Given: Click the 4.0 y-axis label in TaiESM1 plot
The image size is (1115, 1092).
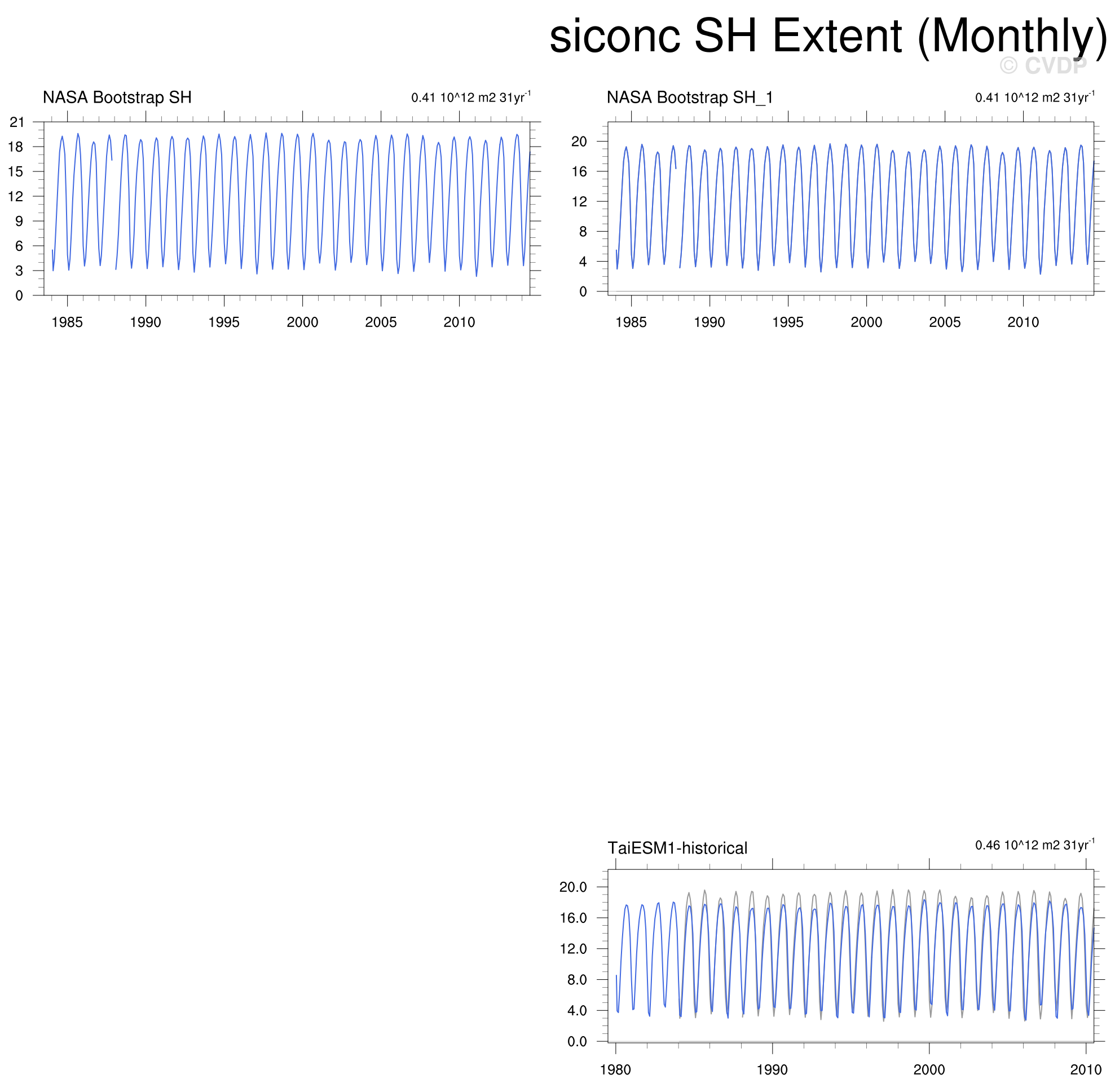Looking at the screenshot, I should [x=576, y=1011].
